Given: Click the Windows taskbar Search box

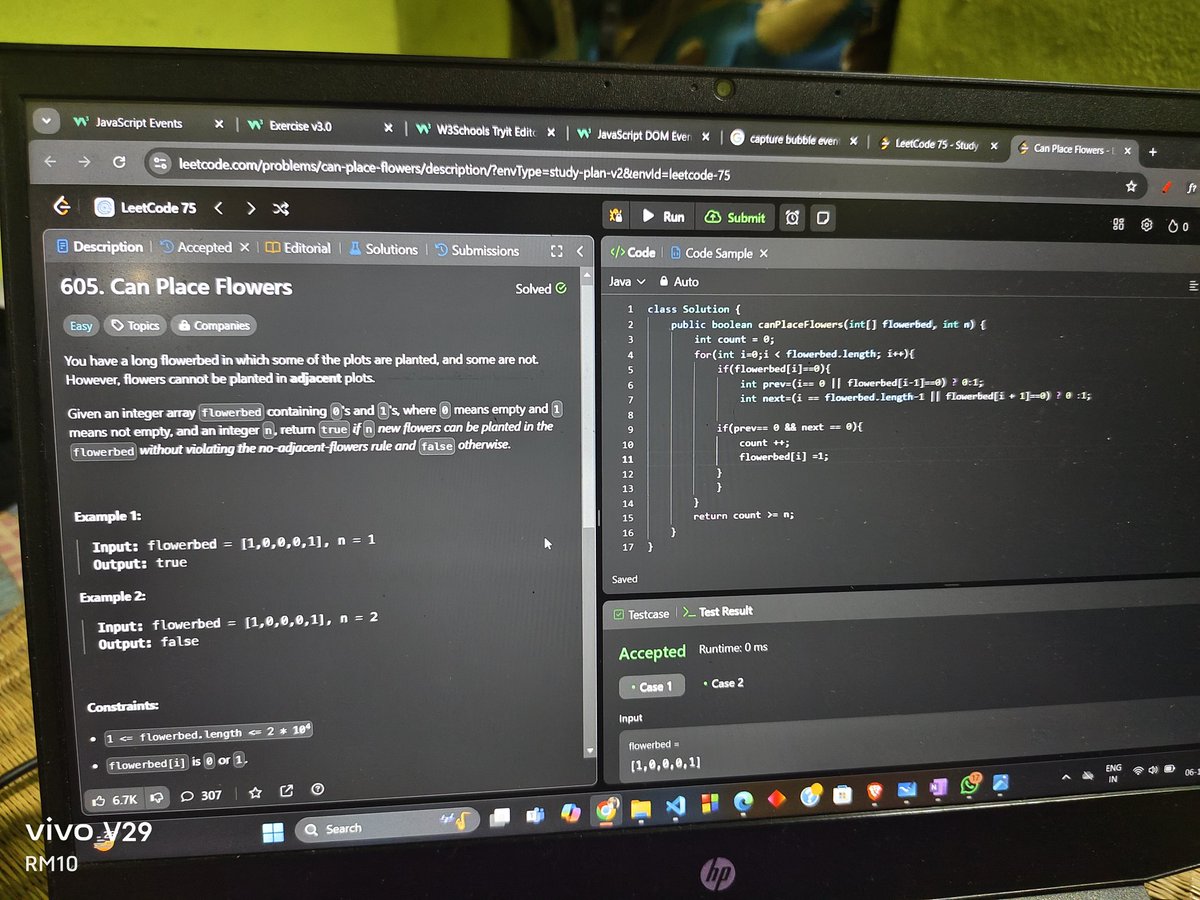Looking at the screenshot, I should [388, 825].
